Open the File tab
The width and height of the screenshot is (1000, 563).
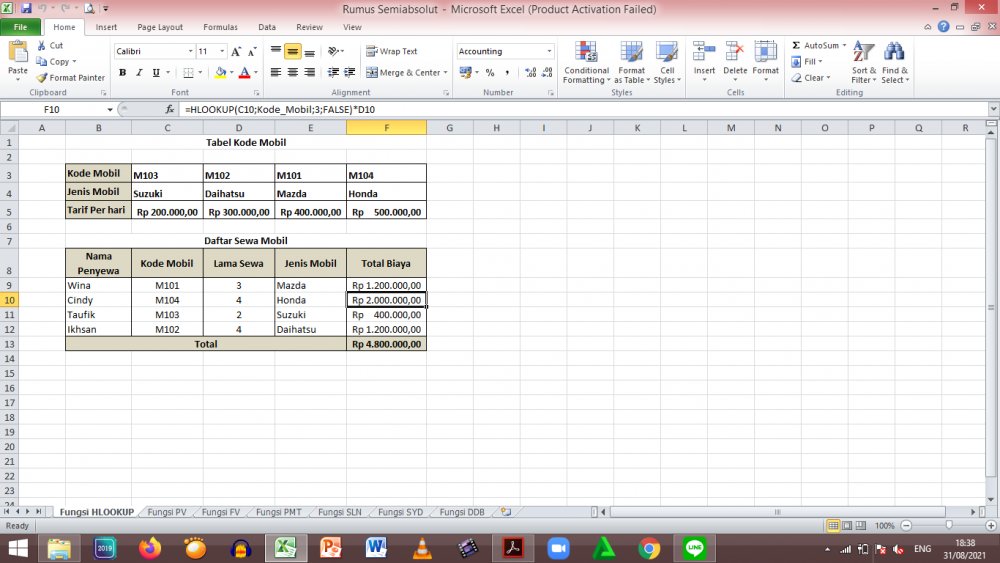tap(20, 27)
